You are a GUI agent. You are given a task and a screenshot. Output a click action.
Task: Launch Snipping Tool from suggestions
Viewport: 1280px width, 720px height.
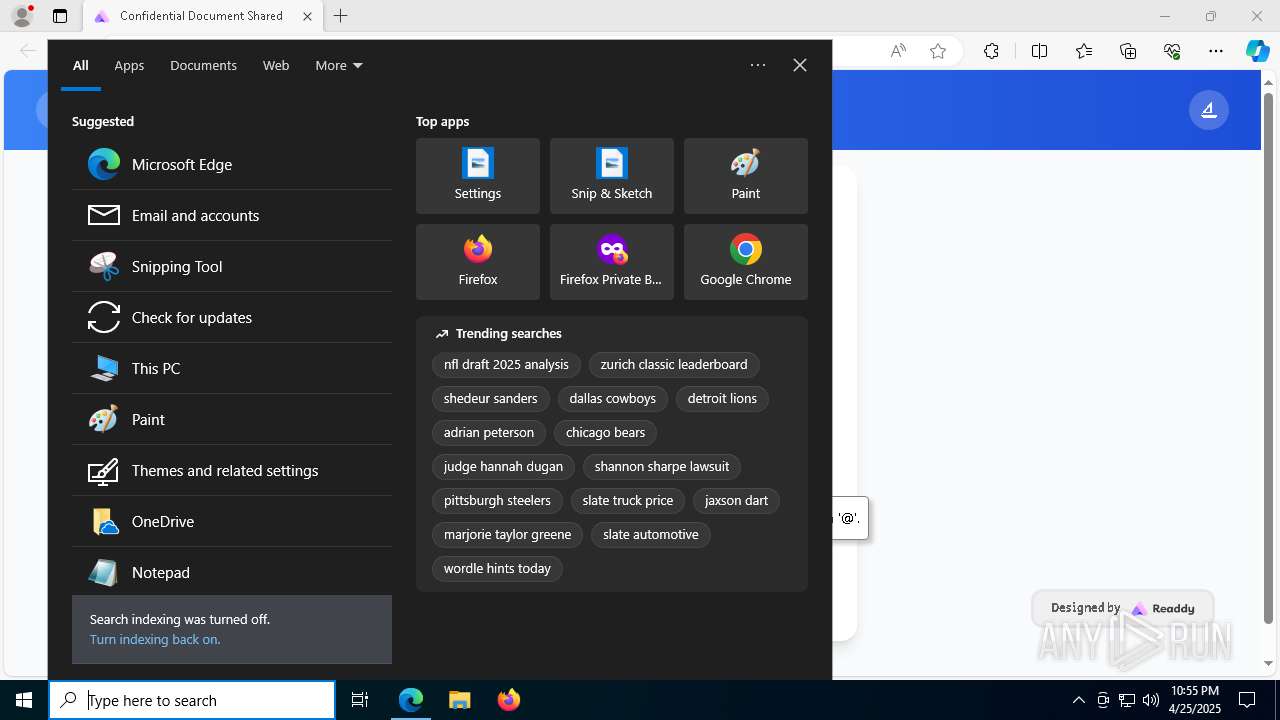[x=232, y=266]
